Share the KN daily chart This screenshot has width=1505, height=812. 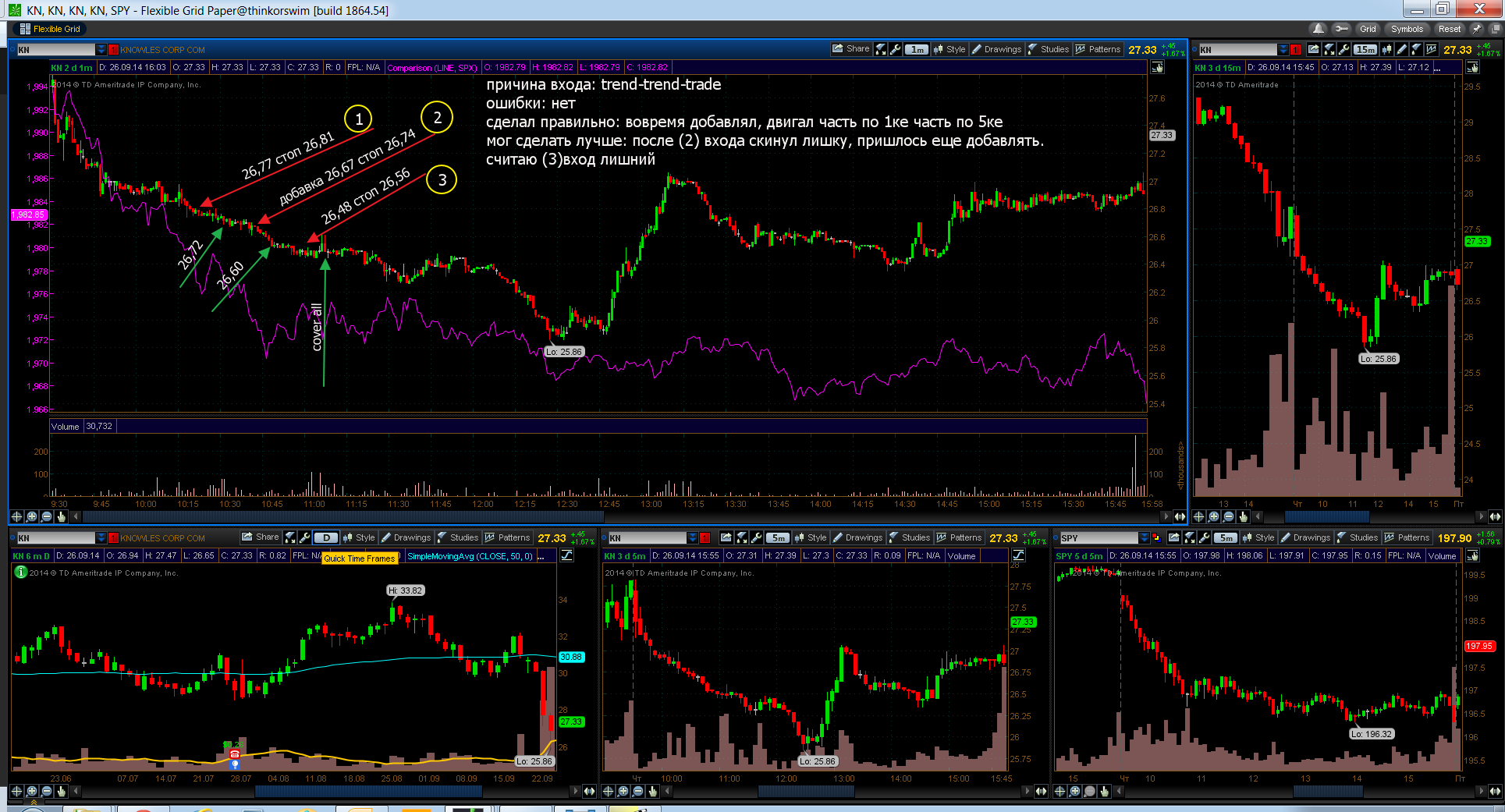click(x=261, y=537)
